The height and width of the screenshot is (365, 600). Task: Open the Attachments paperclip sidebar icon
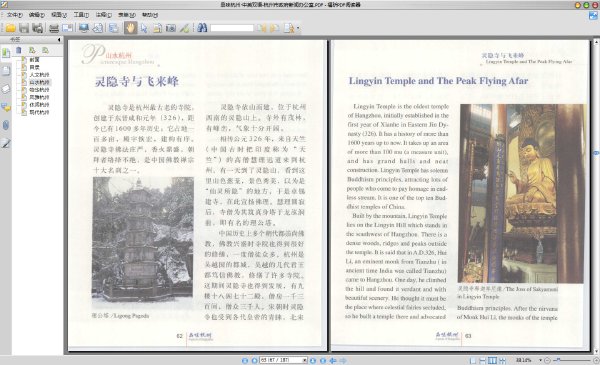pyautogui.click(x=6, y=125)
